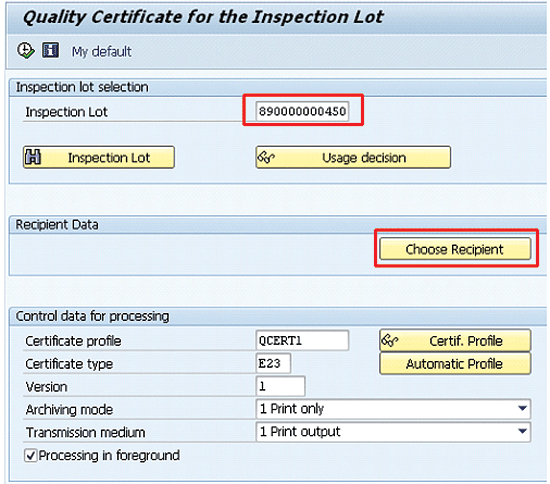Click the Certificate type E23 field
The height and width of the screenshot is (484, 550).
click(x=273, y=363)
